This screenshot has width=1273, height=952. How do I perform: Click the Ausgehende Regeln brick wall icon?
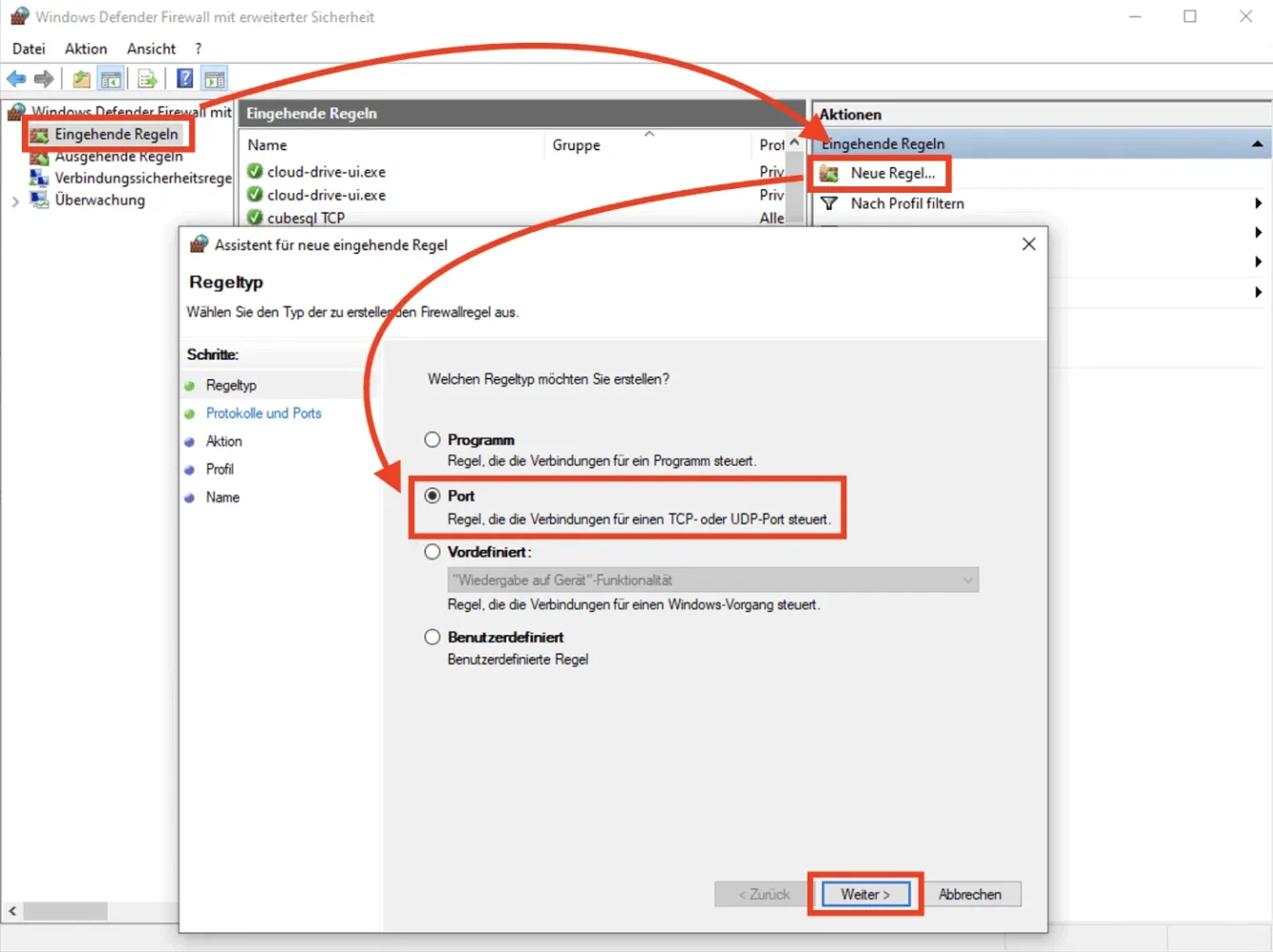pos(39,157)
